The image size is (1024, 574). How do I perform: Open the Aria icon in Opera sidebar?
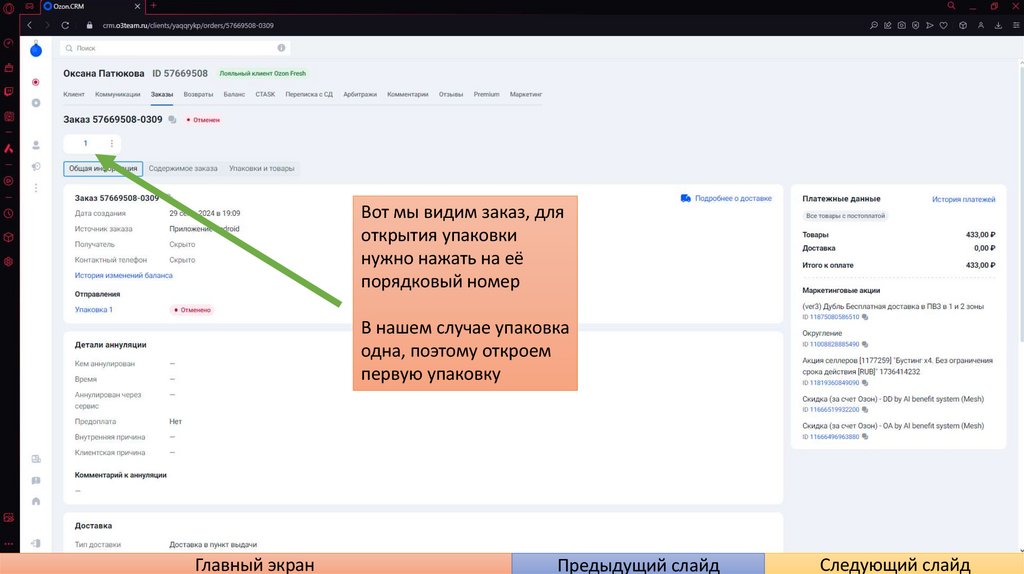[8, 148]
